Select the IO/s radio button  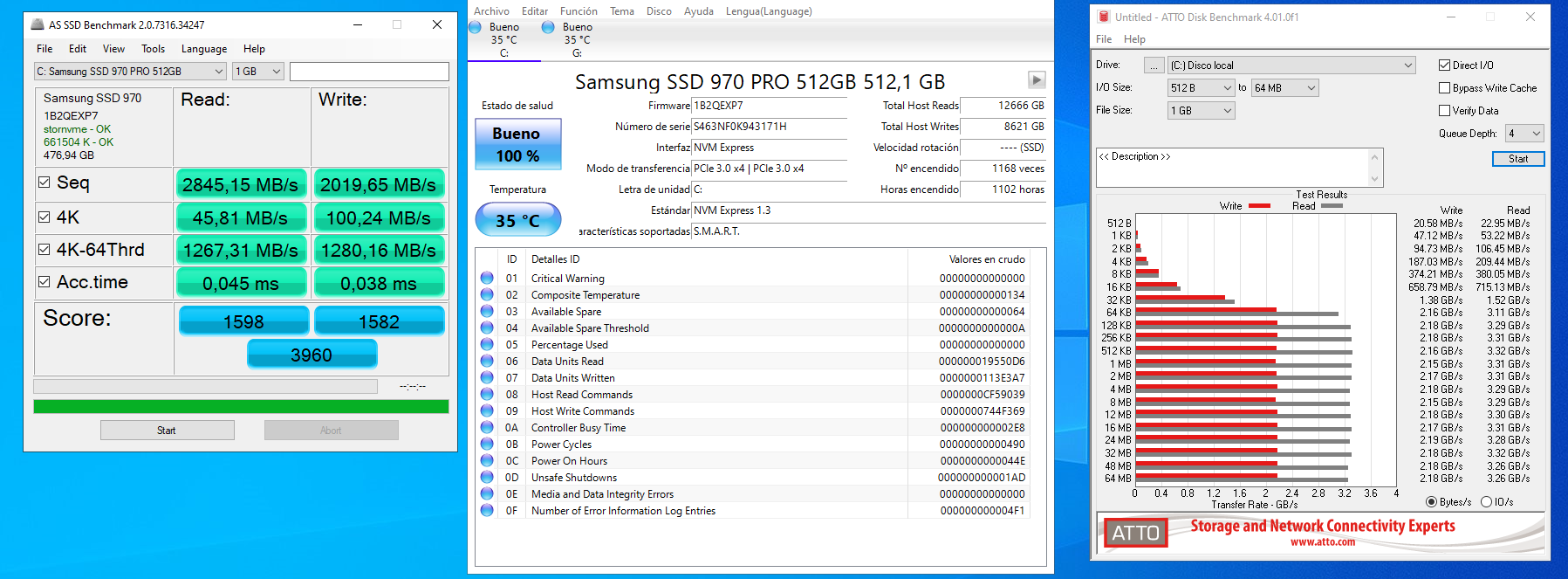pos(1486,502)
